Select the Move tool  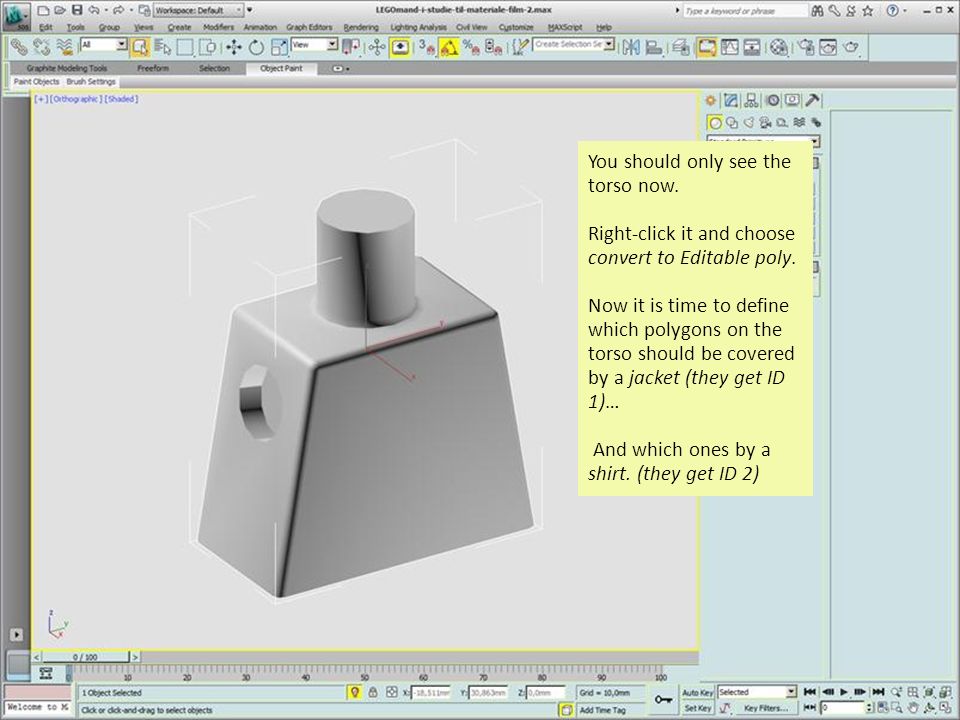coord(233,47)
